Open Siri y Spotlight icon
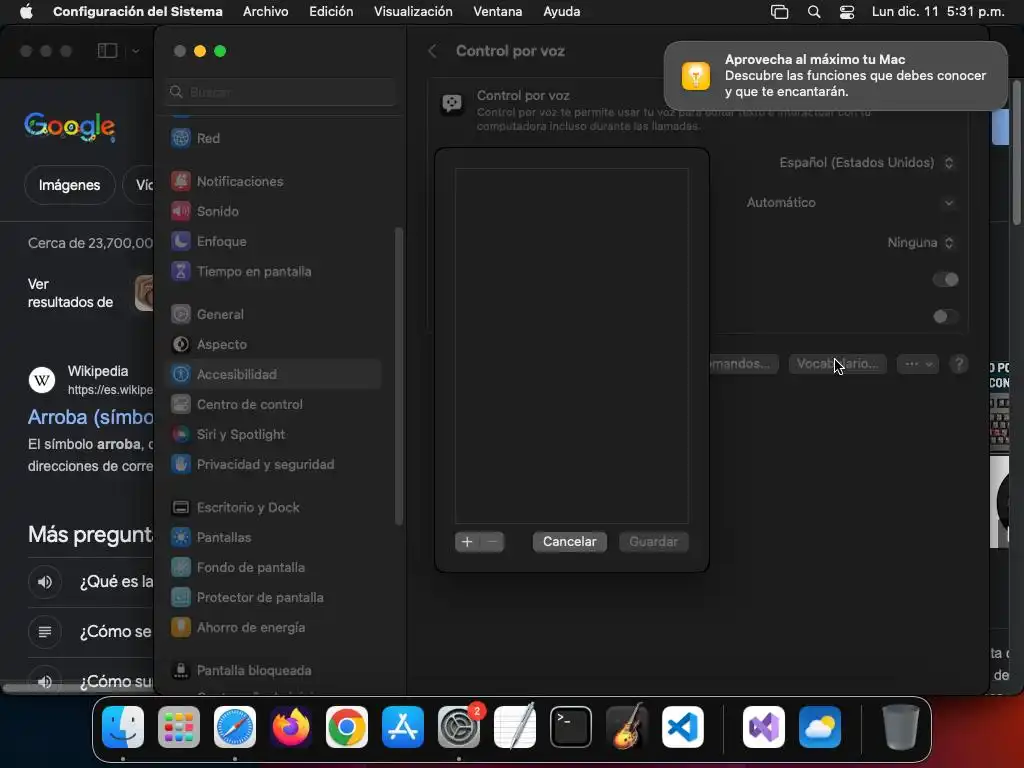This screenshot has width=1024, height=768. pyautogui.click(x=181, y=434)
